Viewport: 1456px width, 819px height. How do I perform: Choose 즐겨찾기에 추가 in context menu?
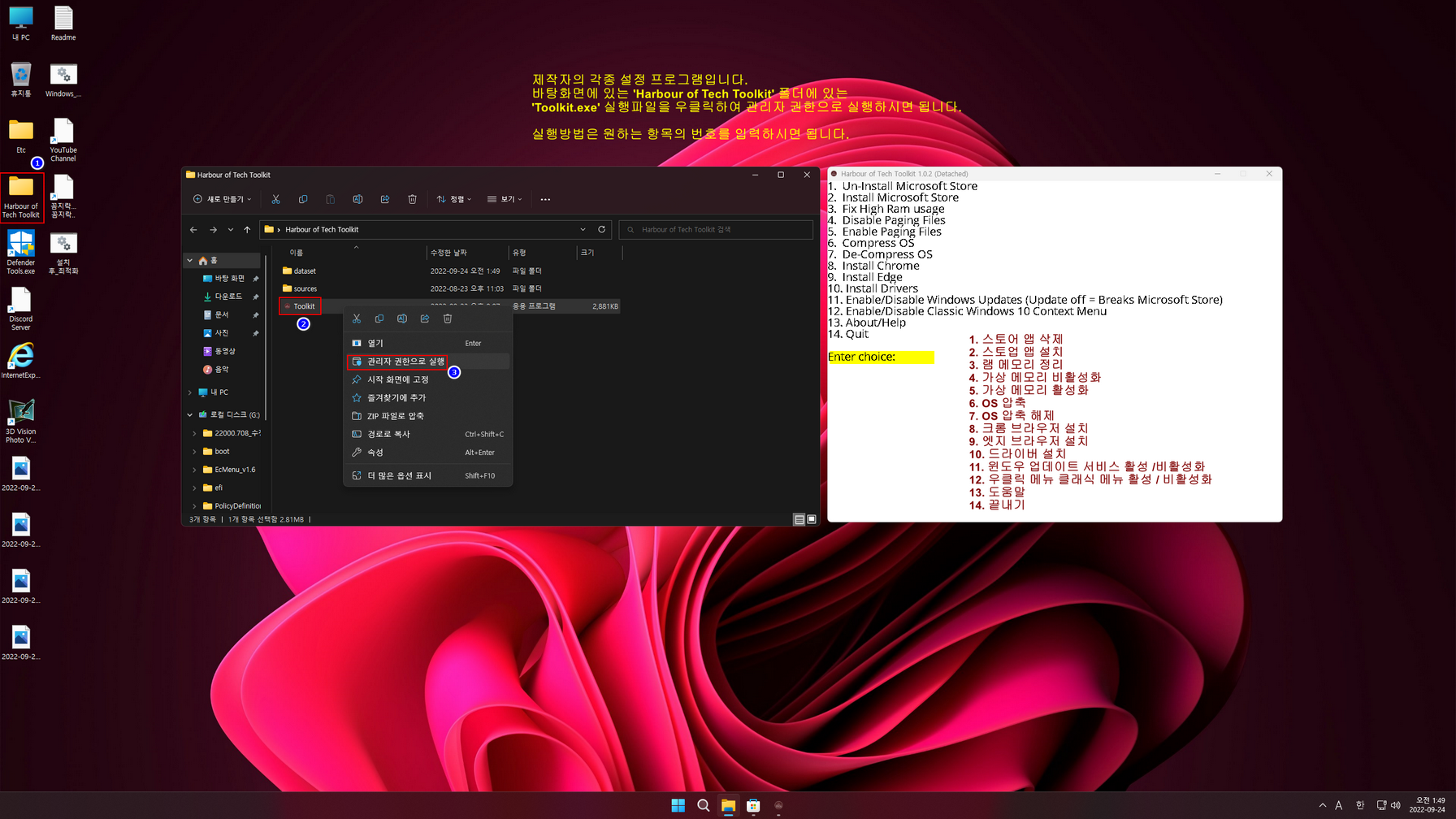coord(428,398)
